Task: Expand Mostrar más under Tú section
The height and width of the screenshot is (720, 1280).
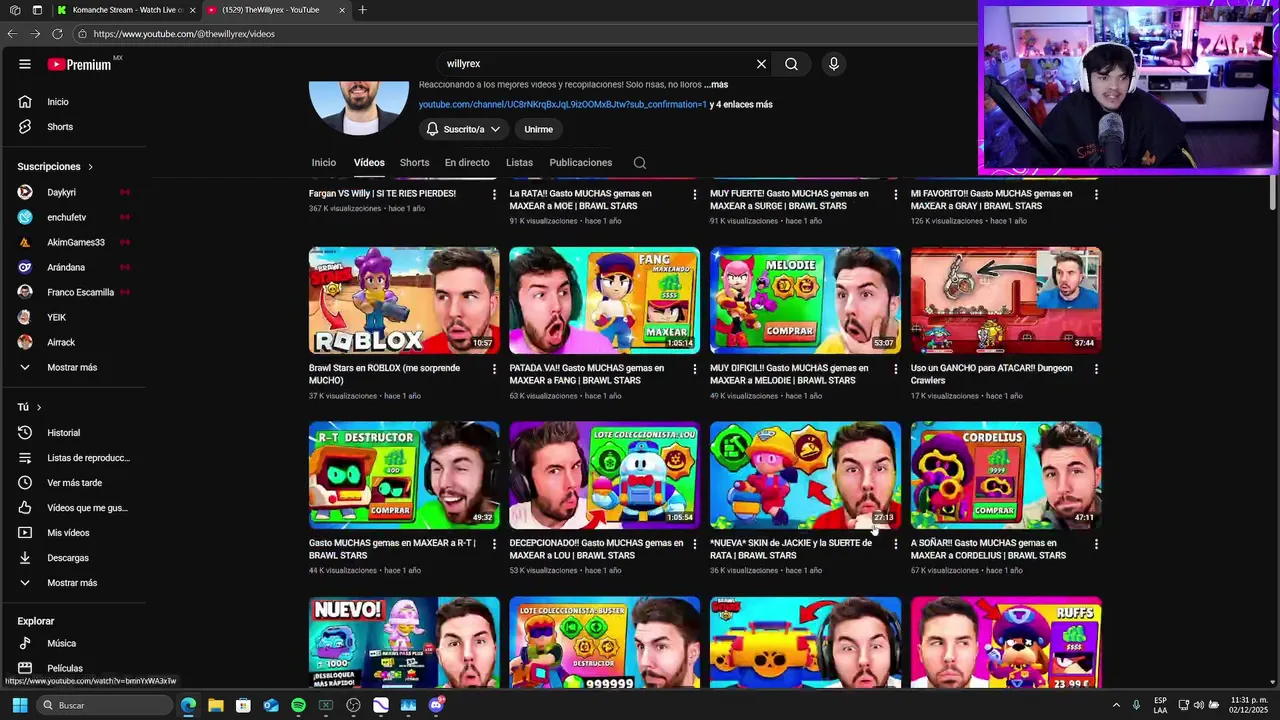Action: click(71, 583)
